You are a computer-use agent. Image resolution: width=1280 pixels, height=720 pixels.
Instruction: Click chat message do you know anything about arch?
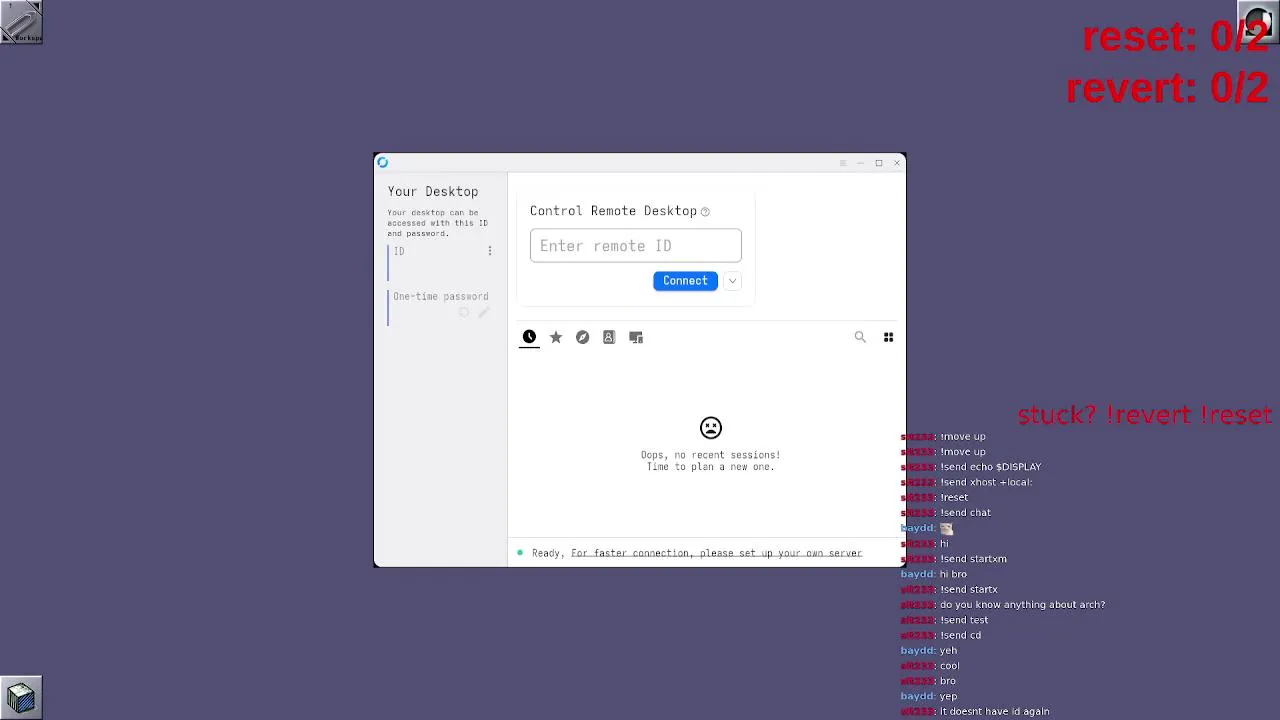1022,605
